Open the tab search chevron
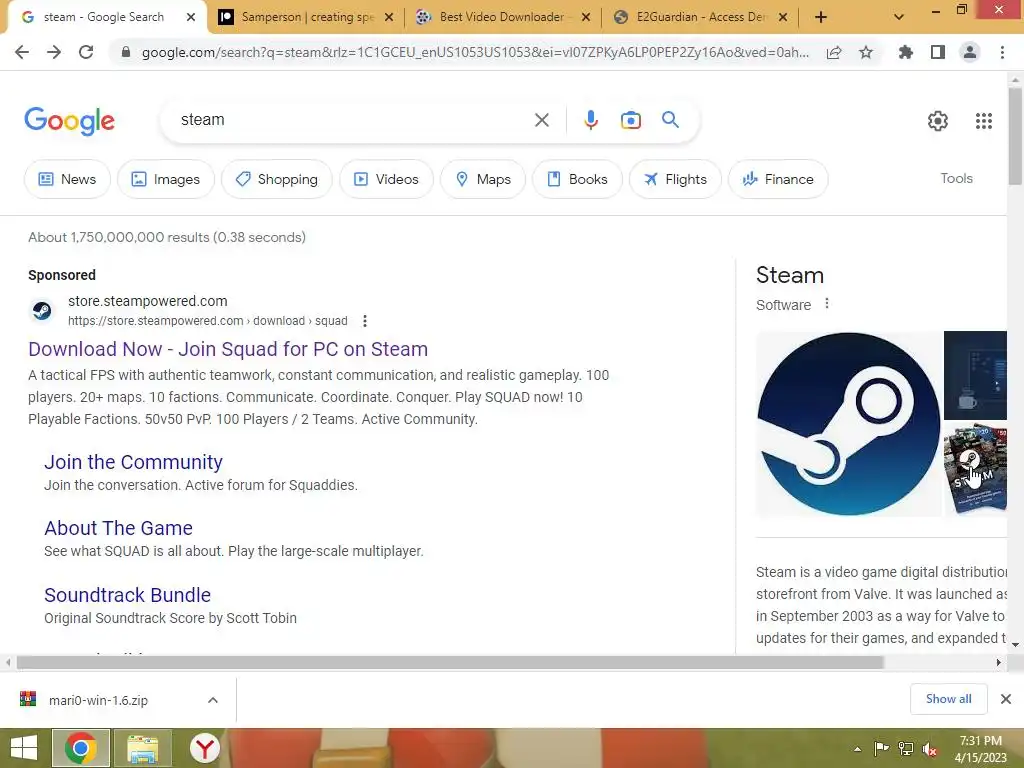Image resolution: width=1024 pixels, height=768 pixels. [x=899, y=18]
